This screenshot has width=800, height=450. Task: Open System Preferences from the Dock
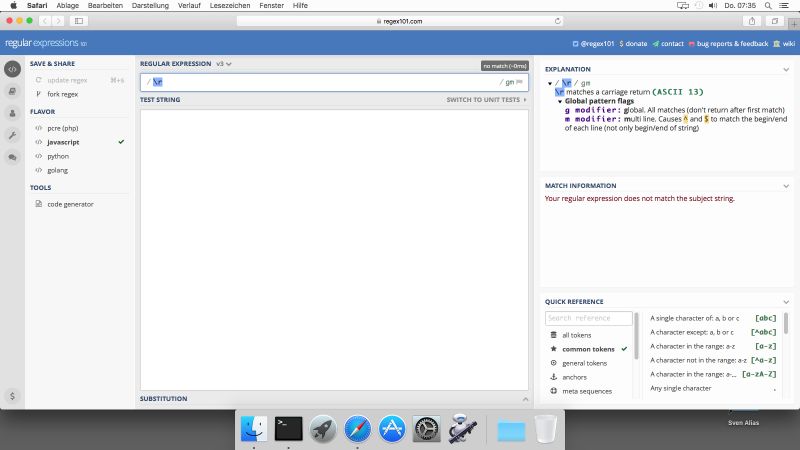tap(427, 429)
